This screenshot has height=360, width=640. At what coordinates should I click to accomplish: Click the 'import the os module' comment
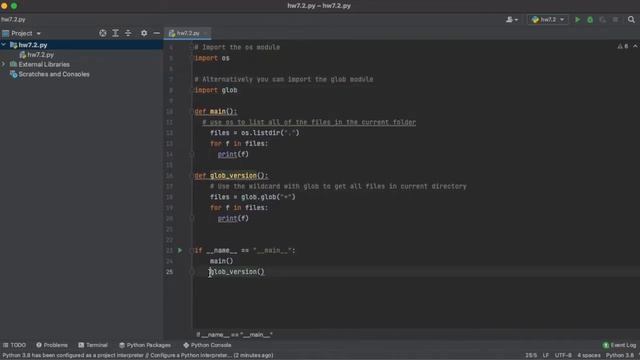pos(237,47)
